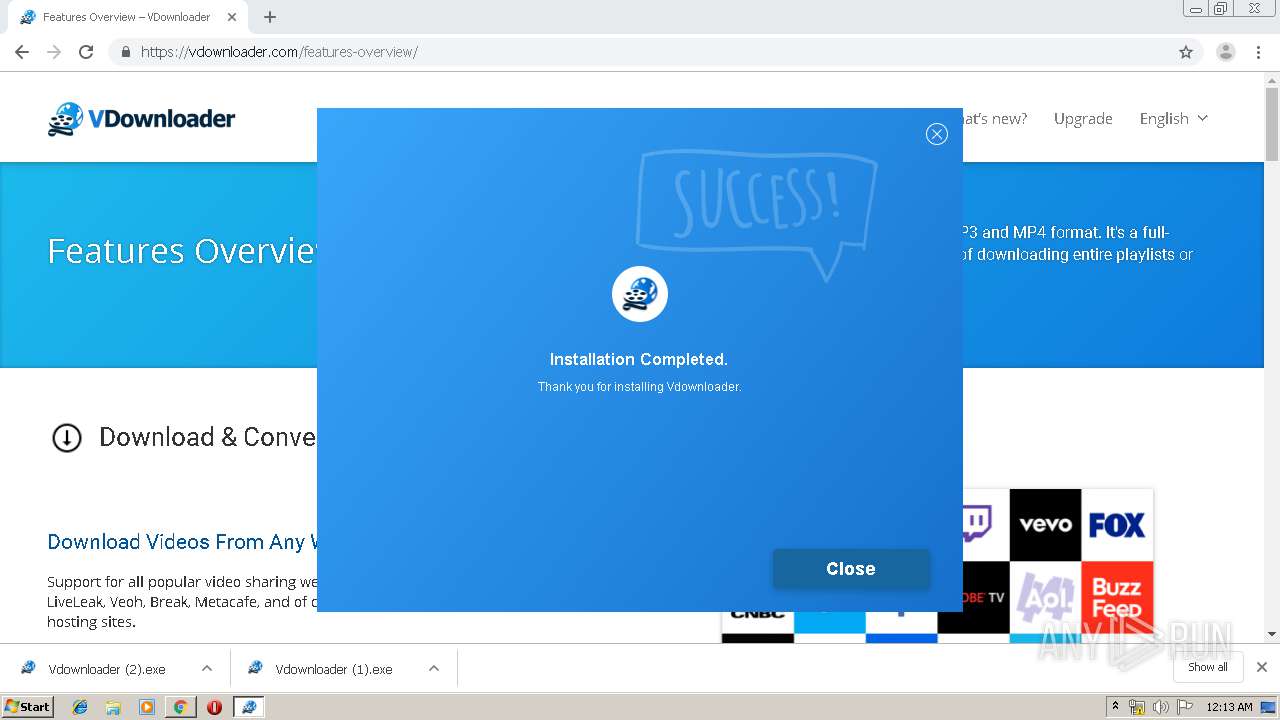This screenshot has height=720, width=1280.
Task: Expand the English language dropdown
Action: [1174, 118]
